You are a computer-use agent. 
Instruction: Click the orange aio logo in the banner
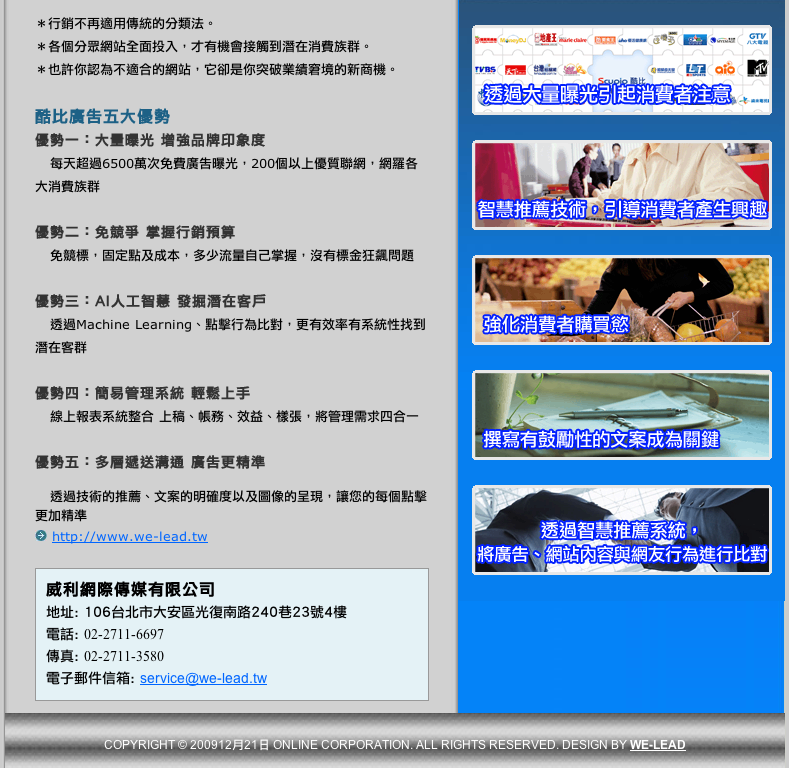(725, 69)
